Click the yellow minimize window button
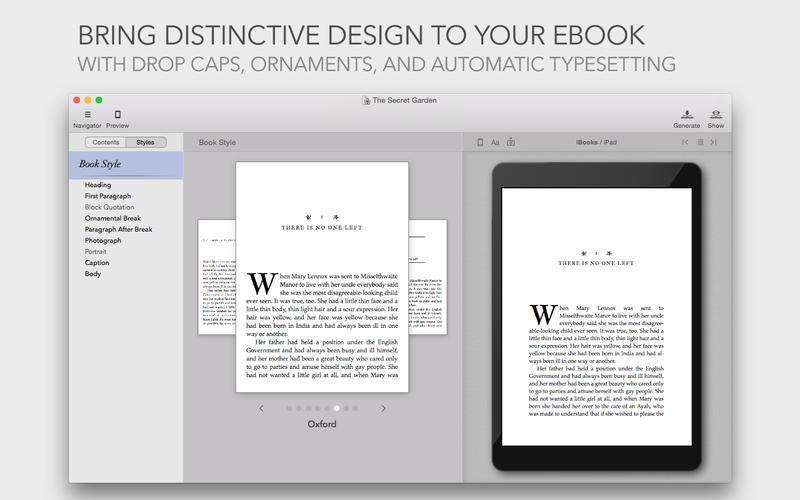 click(88, 100)
